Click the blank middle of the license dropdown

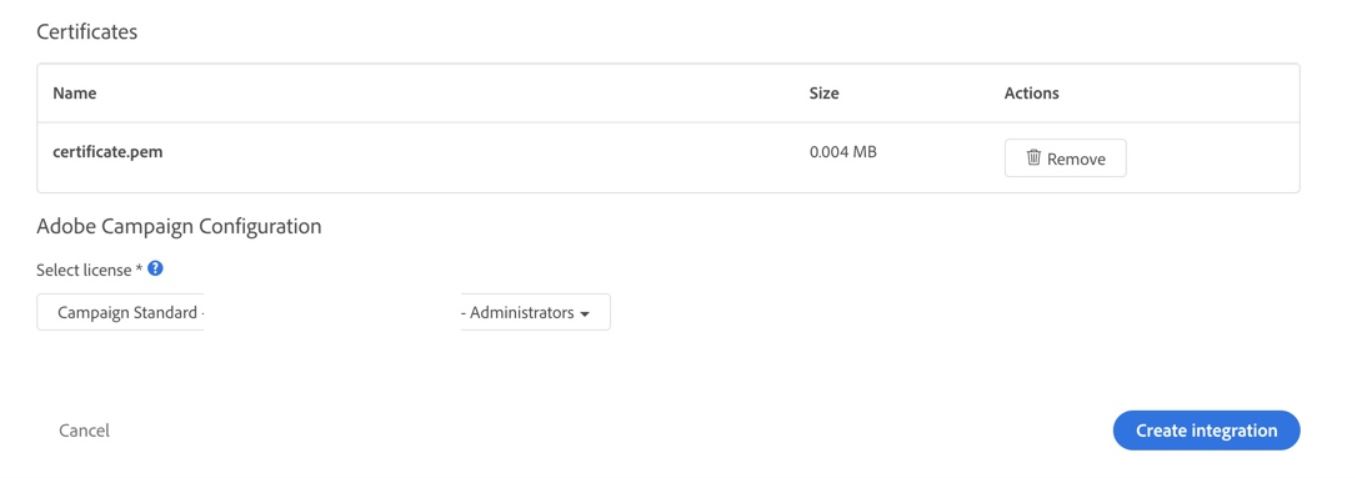[x=332, y=312]
